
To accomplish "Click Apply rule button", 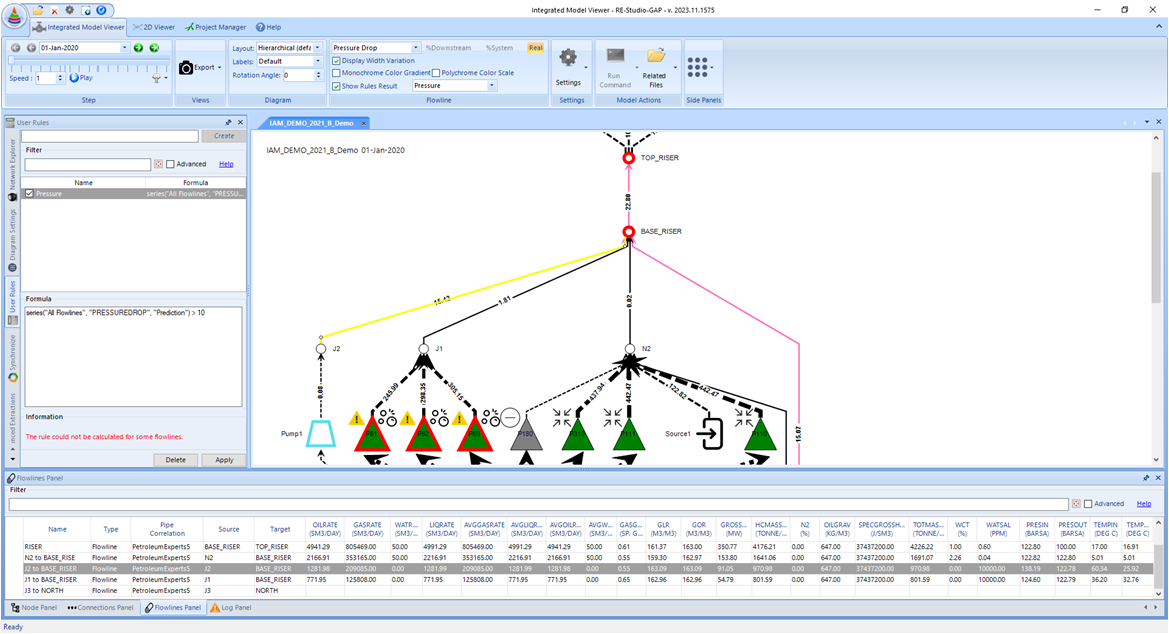I will click(x=224, y=460).
